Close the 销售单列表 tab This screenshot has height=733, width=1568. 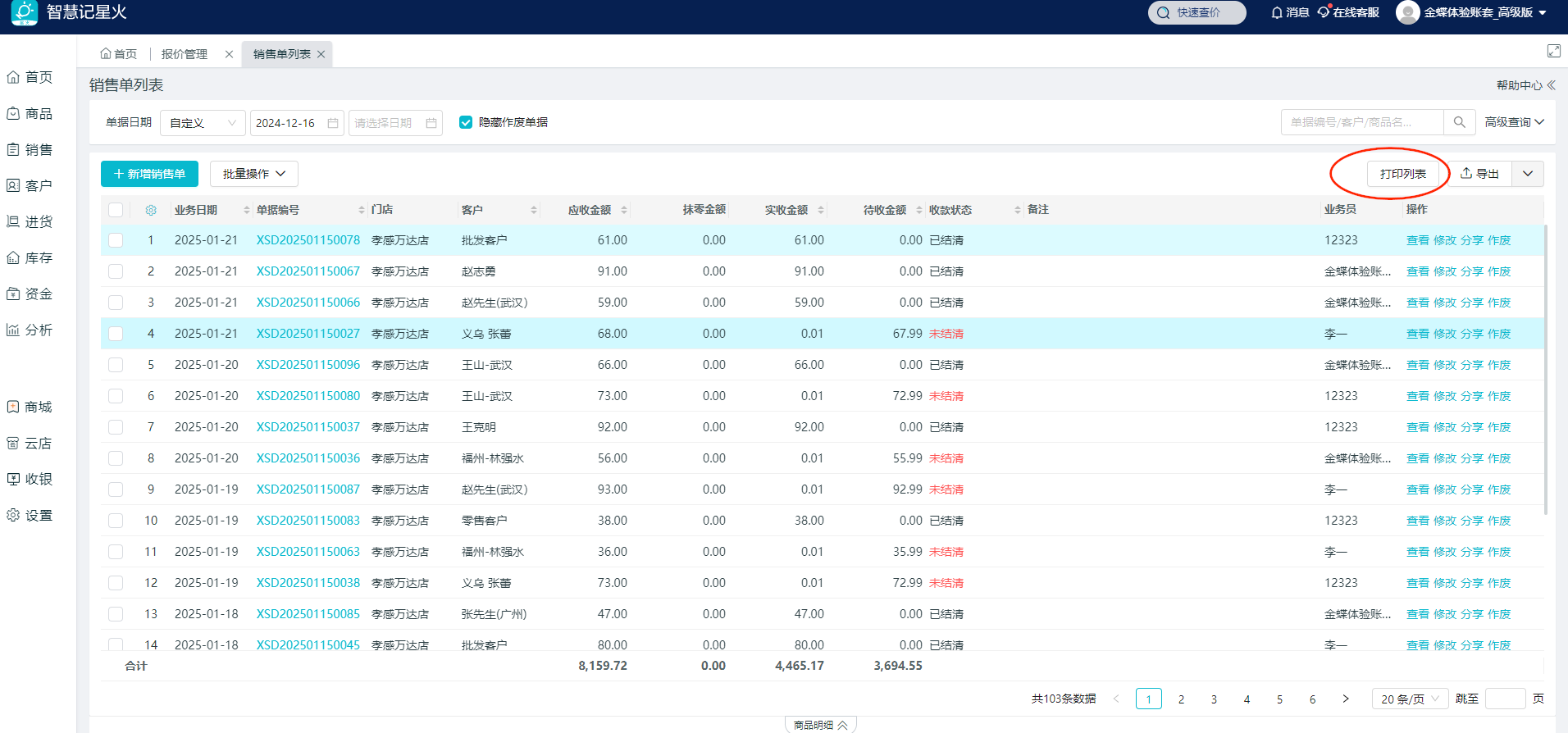coord(321,54)
